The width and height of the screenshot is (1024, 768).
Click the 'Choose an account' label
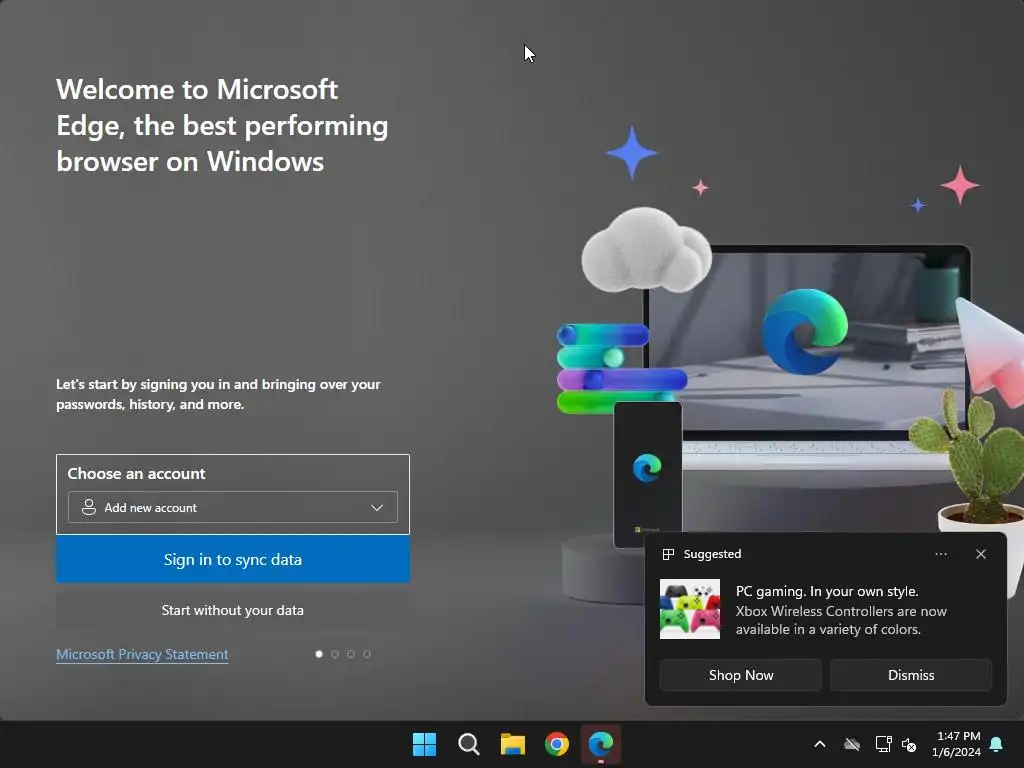[x=136, y=473]
